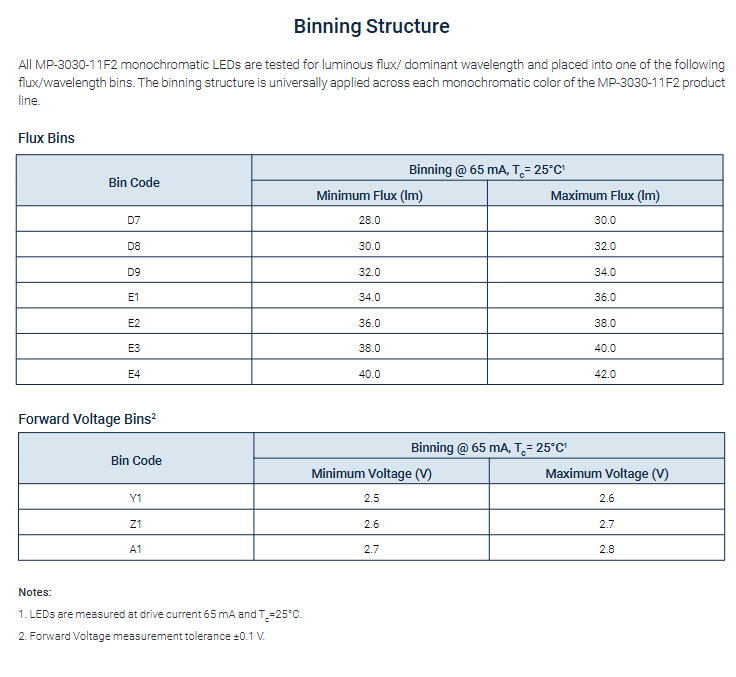
Task: Click the Z1 voltage bin code cell
Action: coord(134,524)
